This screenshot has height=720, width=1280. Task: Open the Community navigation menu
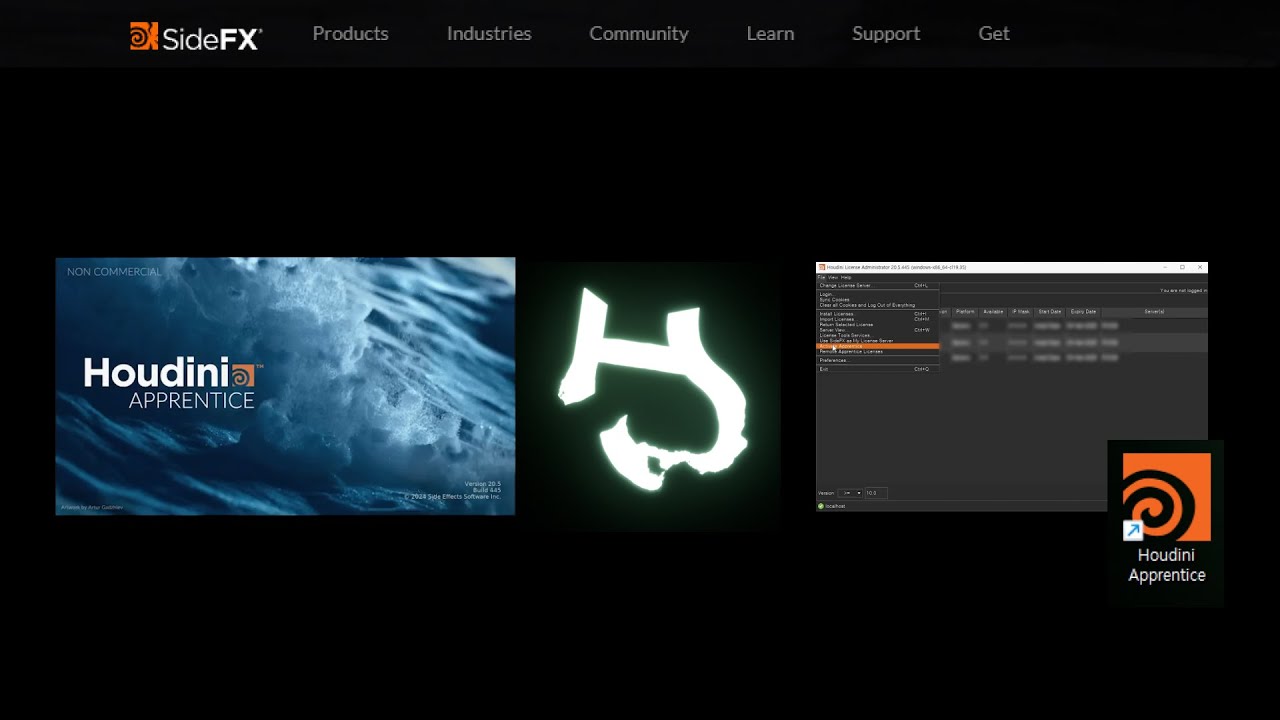click(639, 33)
